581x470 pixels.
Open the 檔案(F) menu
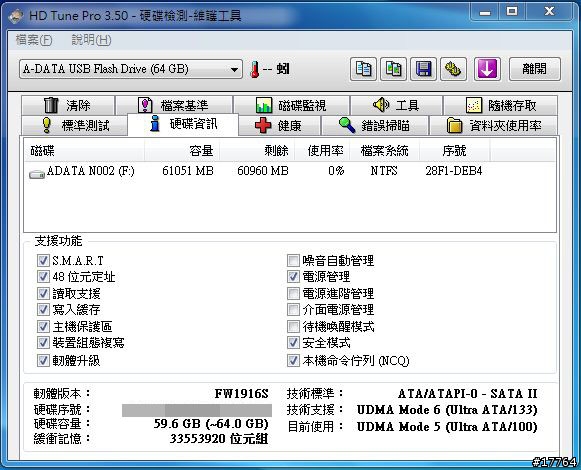tap(34, 40)
